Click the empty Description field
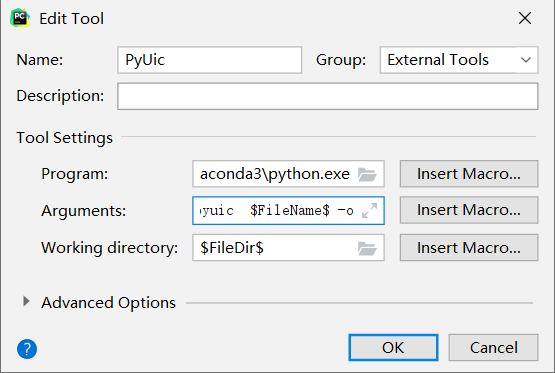This screenshot has height=373, width=555. (x=328, y=96)
